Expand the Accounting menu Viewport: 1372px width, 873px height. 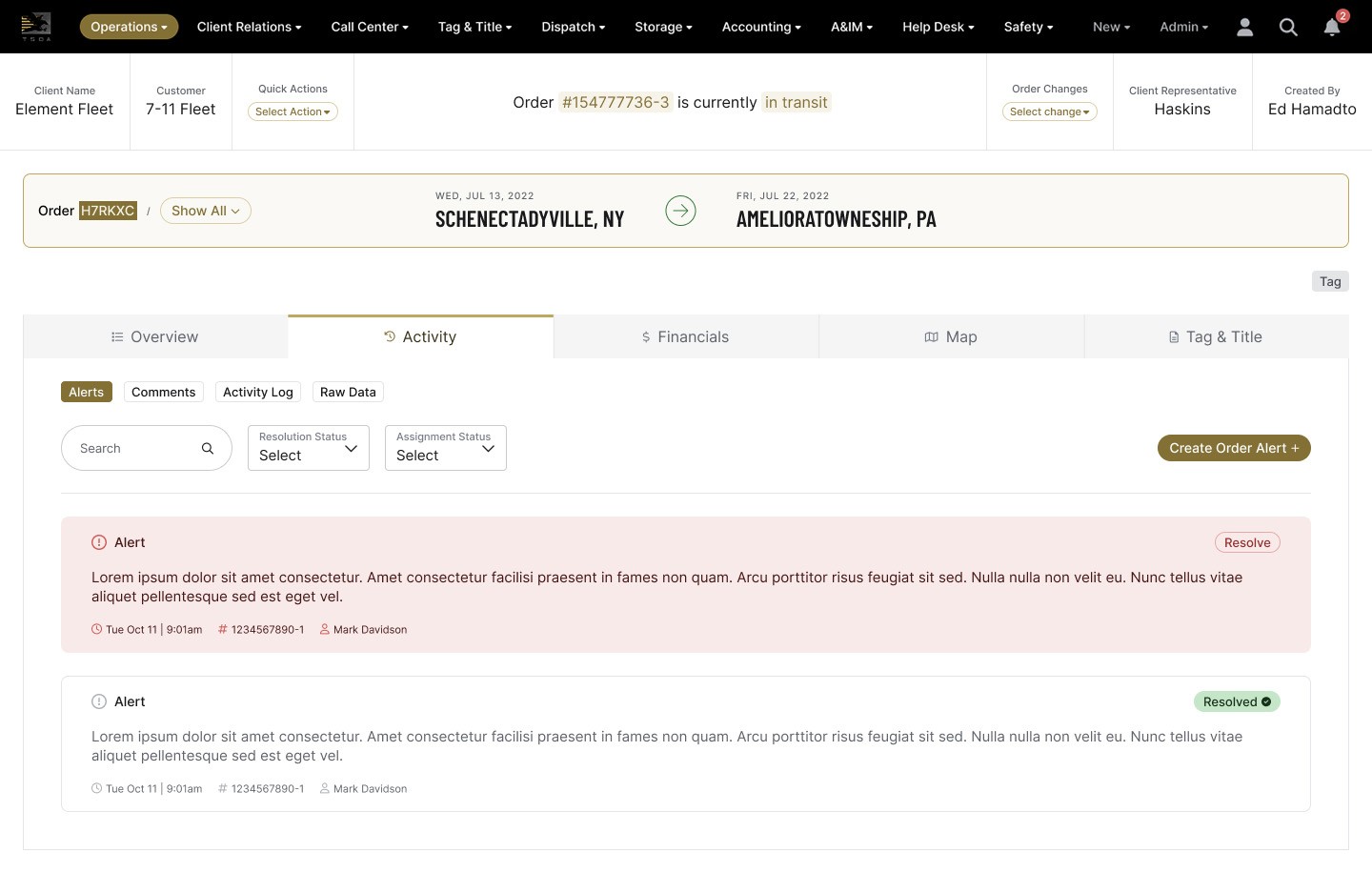point(761,27)
